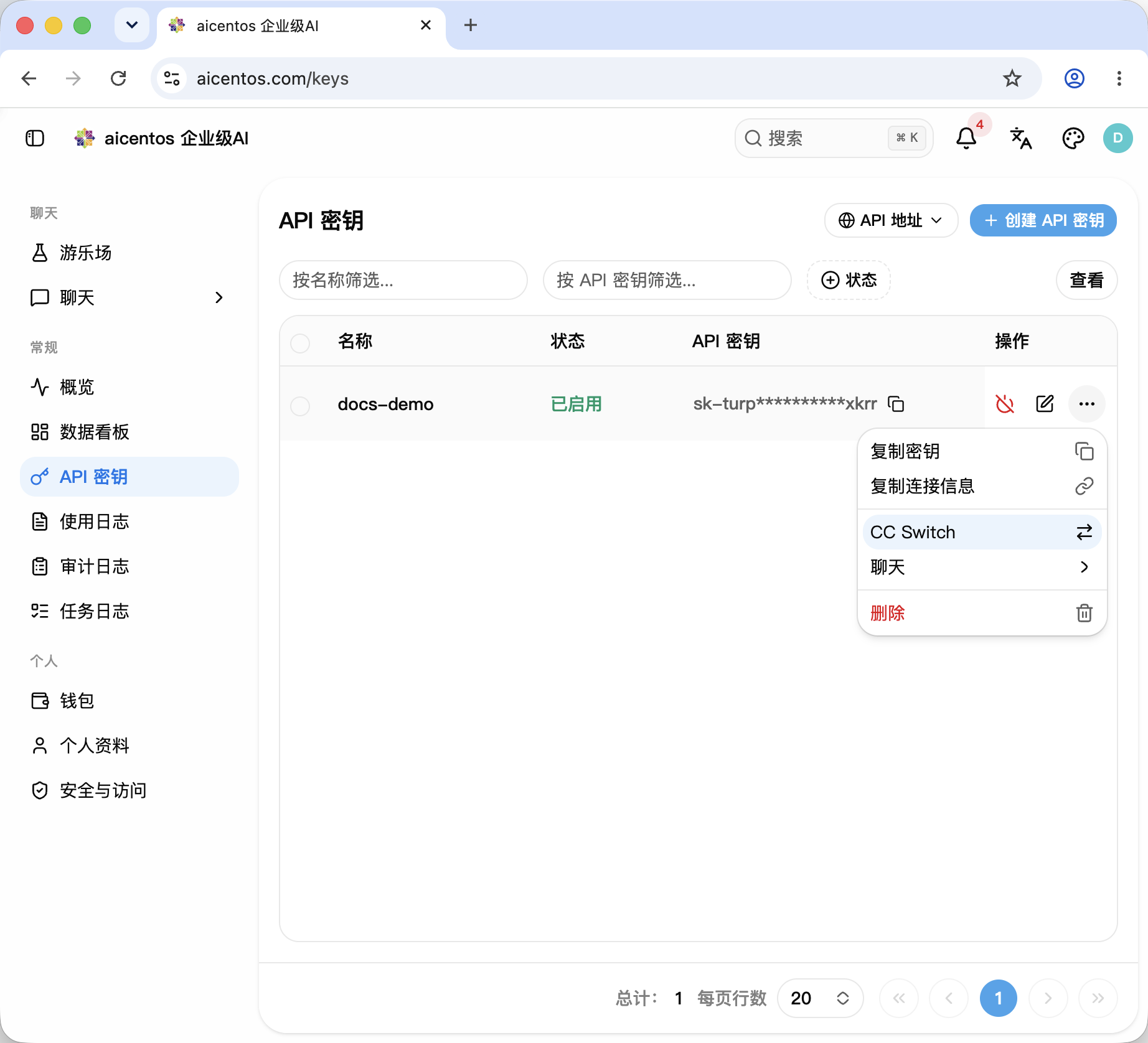Focus the 按名称筛选 filter field

(403, 280)
